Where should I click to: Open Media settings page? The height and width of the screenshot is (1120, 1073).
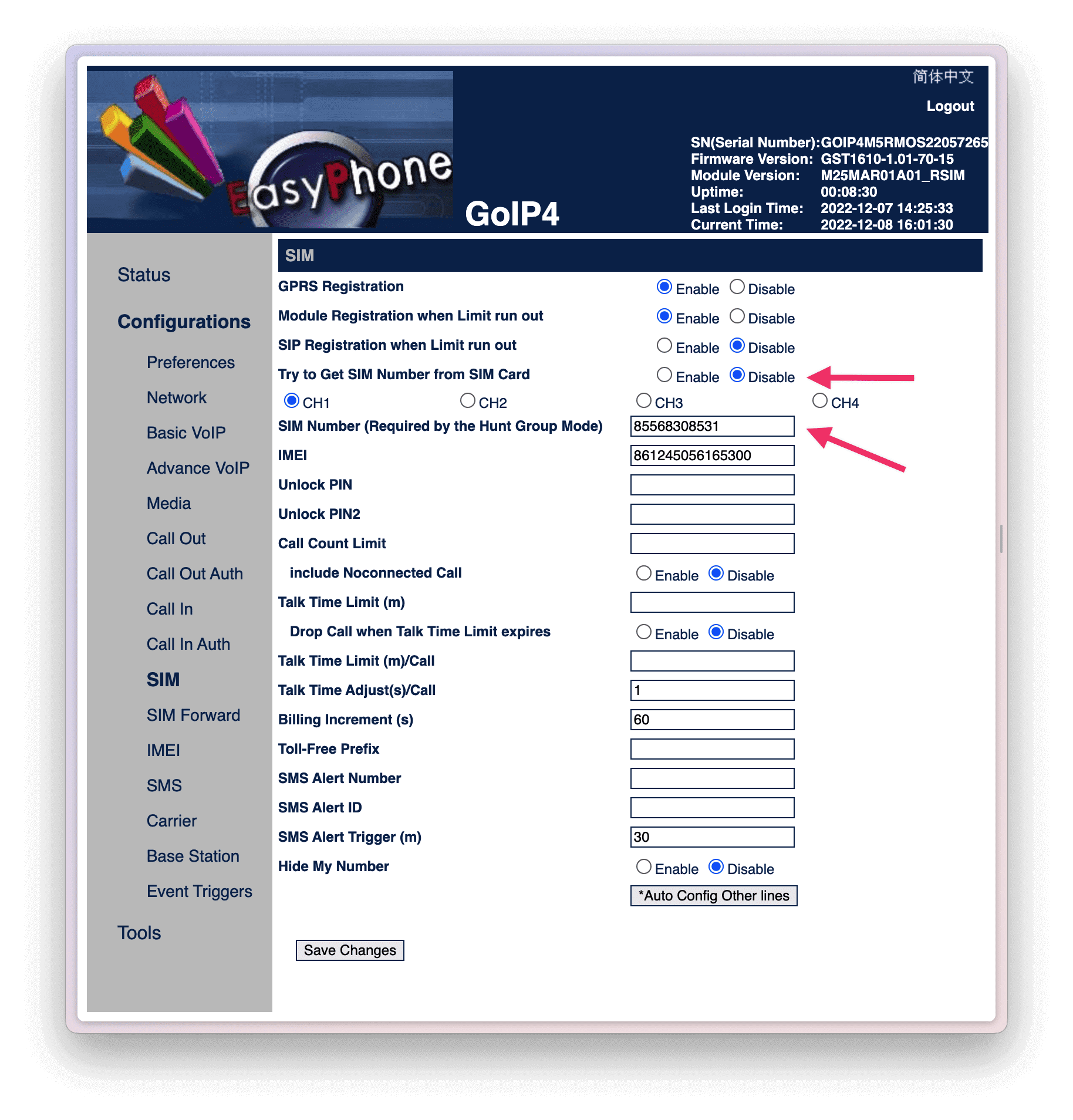click(169, 504)
